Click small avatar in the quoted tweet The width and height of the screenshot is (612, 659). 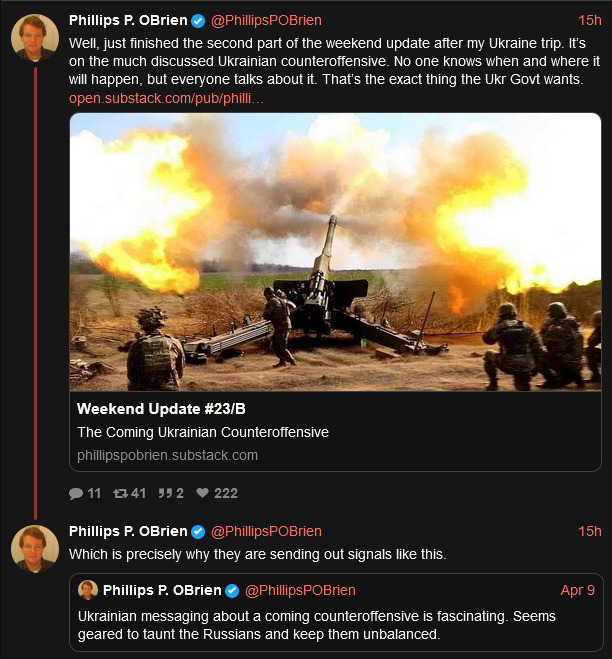click(87, 590)
